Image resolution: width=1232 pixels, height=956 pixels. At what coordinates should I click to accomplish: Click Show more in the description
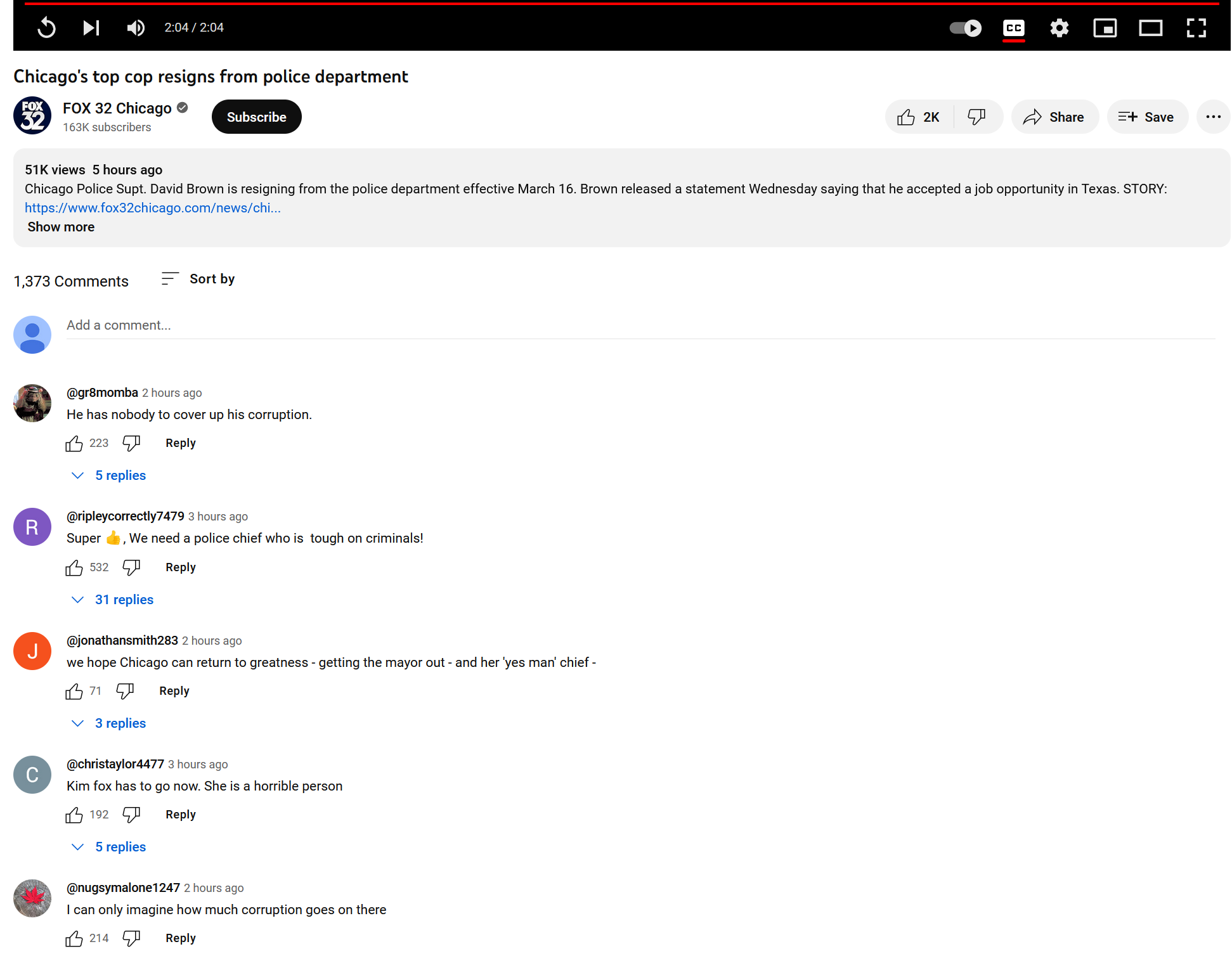coord(61,227)
